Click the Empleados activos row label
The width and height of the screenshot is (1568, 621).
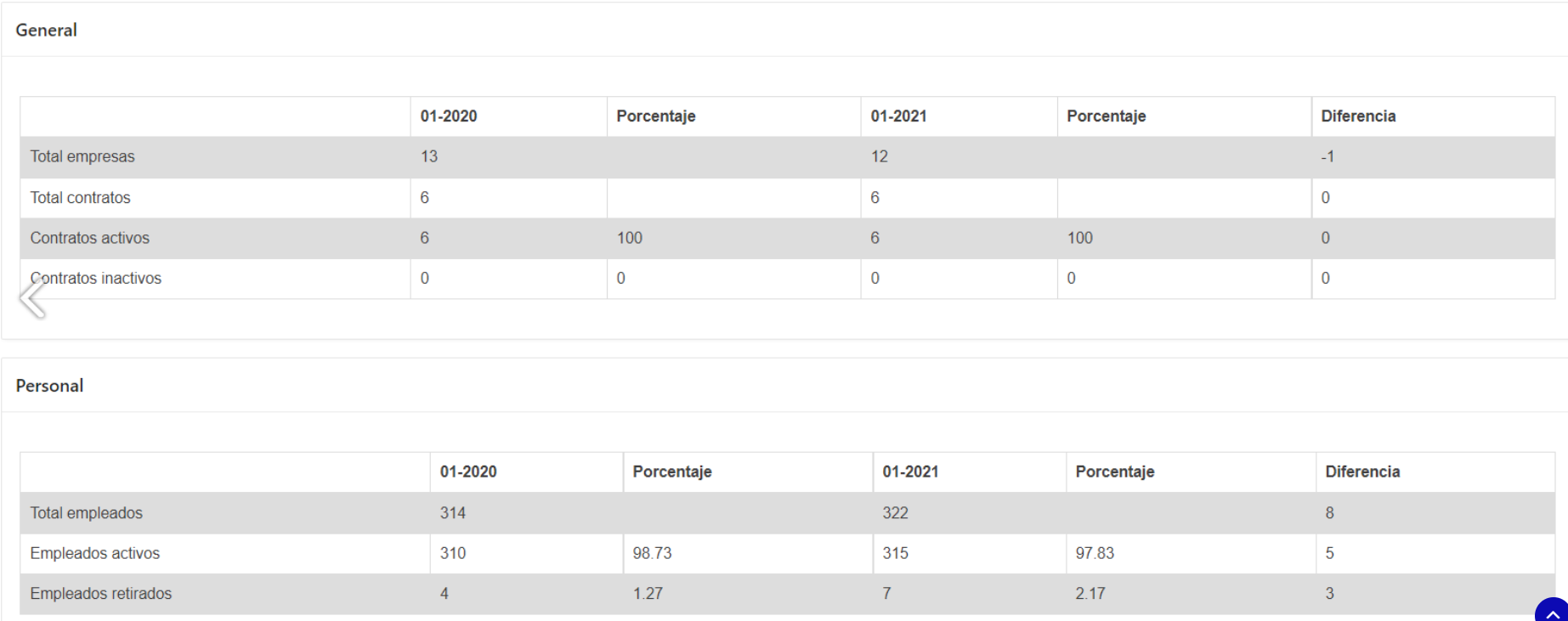[95, 553]
